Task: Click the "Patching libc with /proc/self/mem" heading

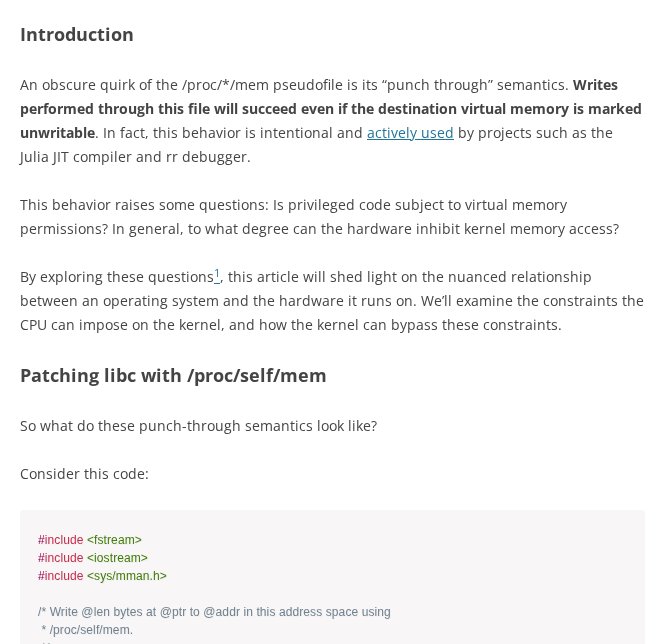Action: pos(173,376)
